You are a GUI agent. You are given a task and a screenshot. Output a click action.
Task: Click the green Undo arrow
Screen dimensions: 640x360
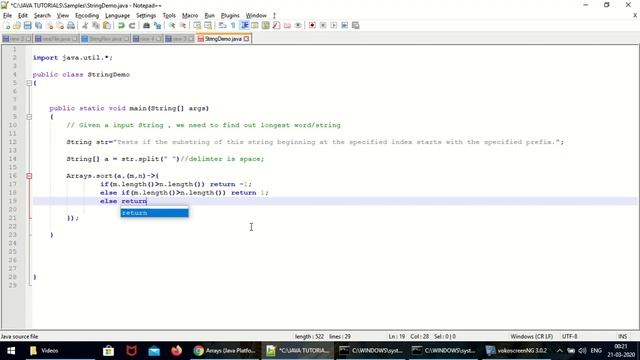(x=121, y=25)
